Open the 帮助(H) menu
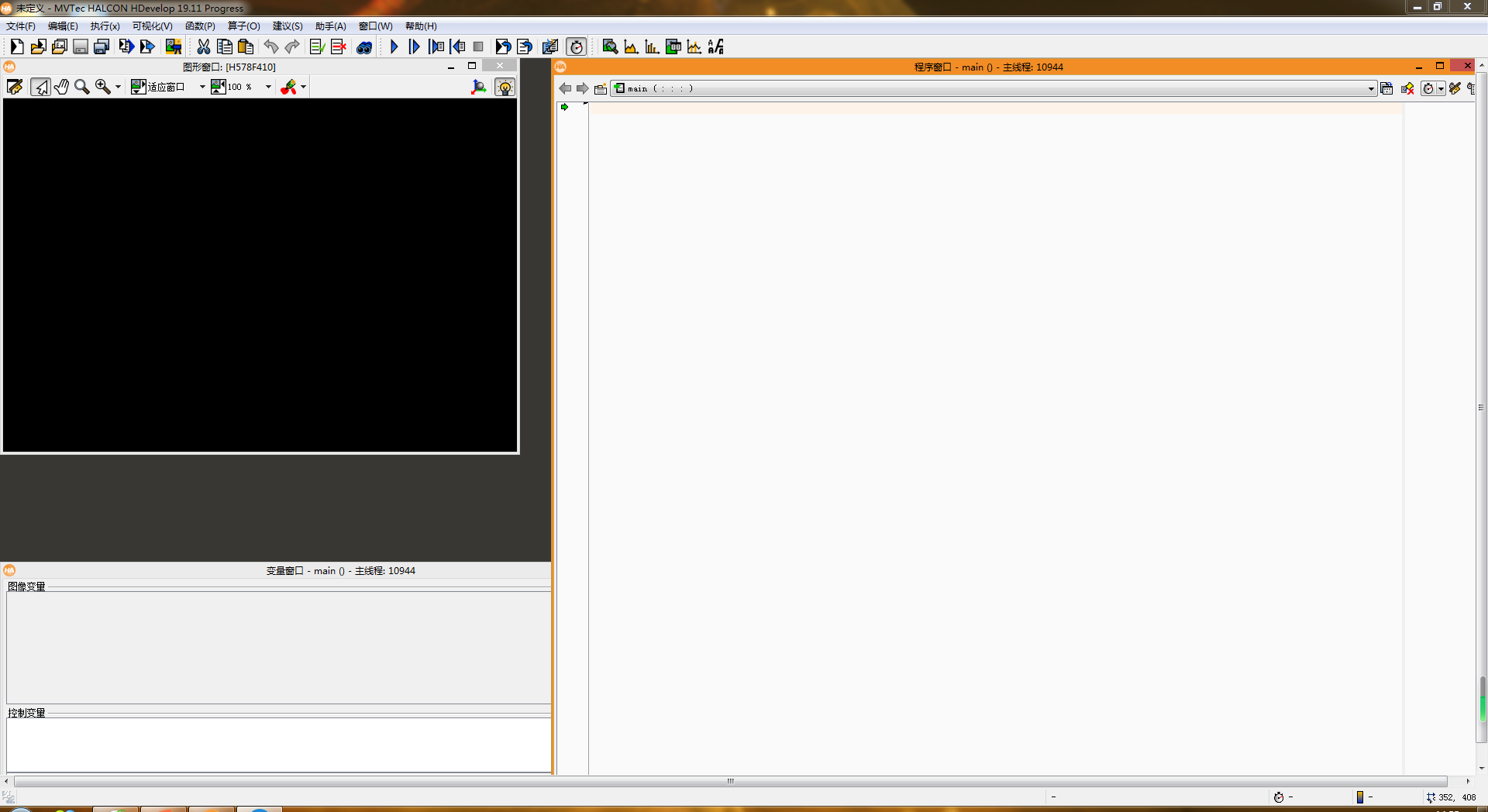The image size is (1488, 812). click(x=421, y=26)
